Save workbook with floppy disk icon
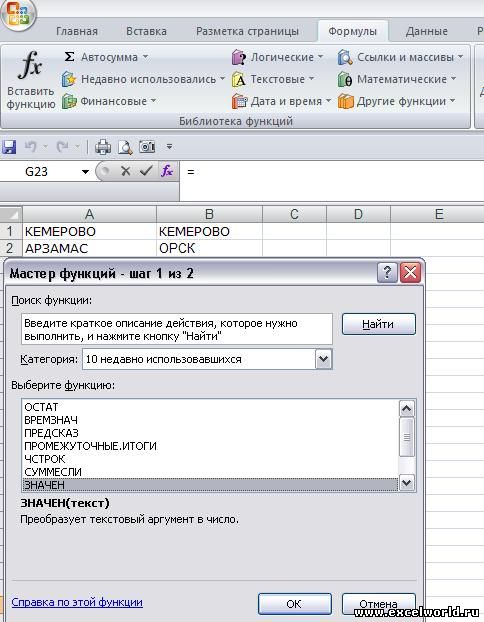The height and width of the screenshot is (622, 484). coord(9,147)
